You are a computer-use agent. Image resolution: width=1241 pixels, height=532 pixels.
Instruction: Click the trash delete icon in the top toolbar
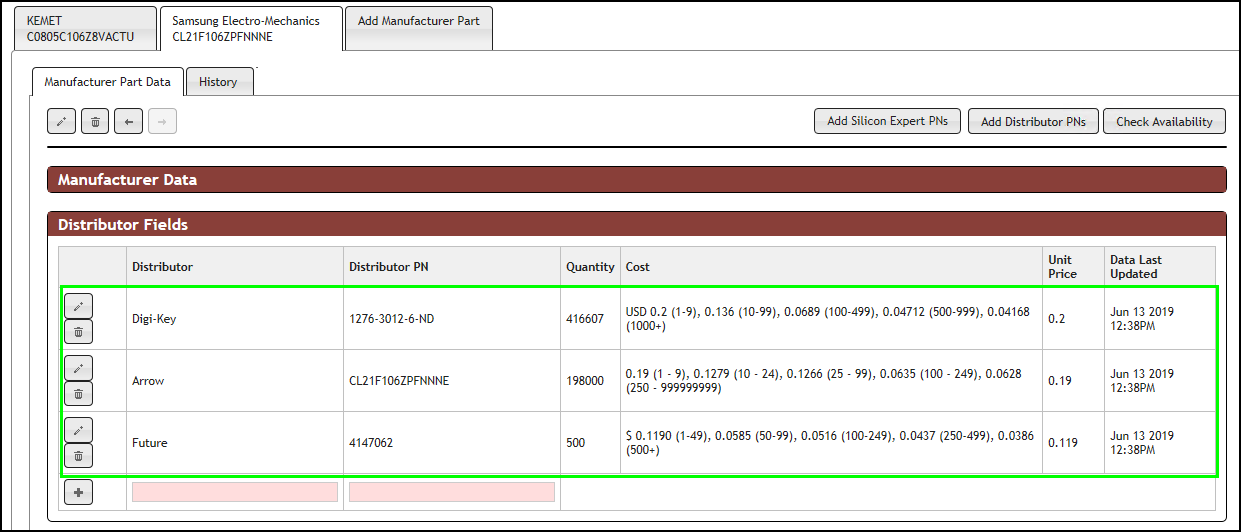pos(95,122)
